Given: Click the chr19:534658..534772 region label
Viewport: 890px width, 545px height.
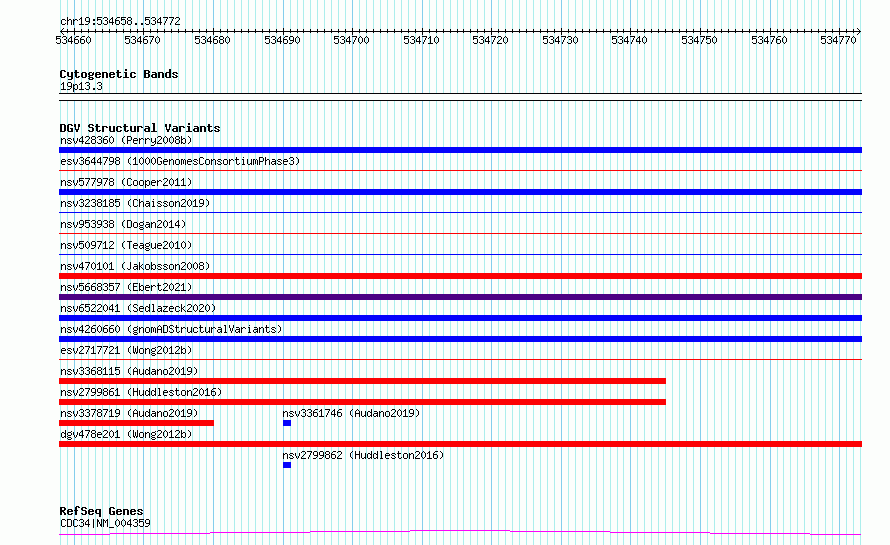Looking at the screenshot, I should (x=120, y=21).
